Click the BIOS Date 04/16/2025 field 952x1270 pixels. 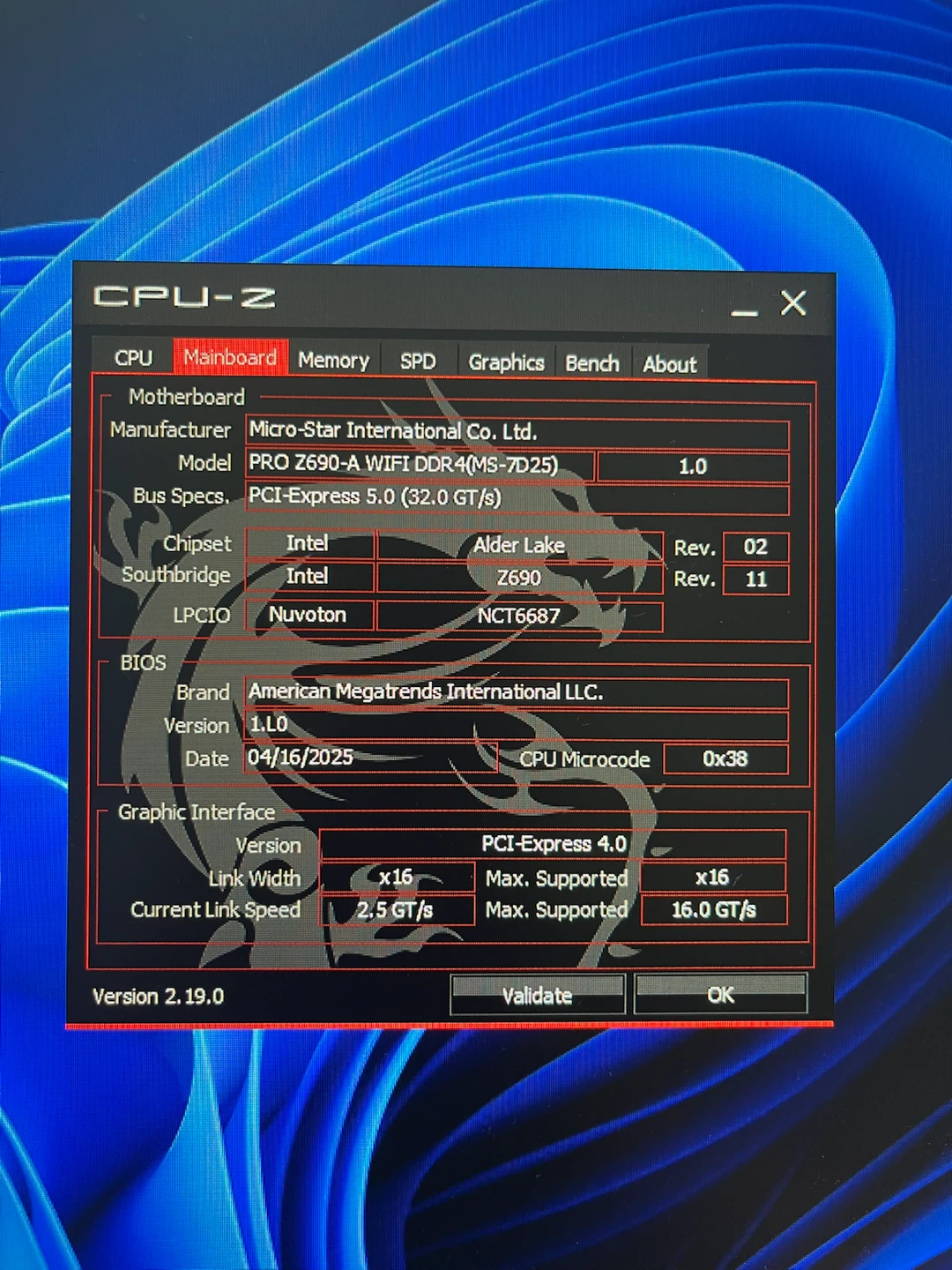pos(371,758)
